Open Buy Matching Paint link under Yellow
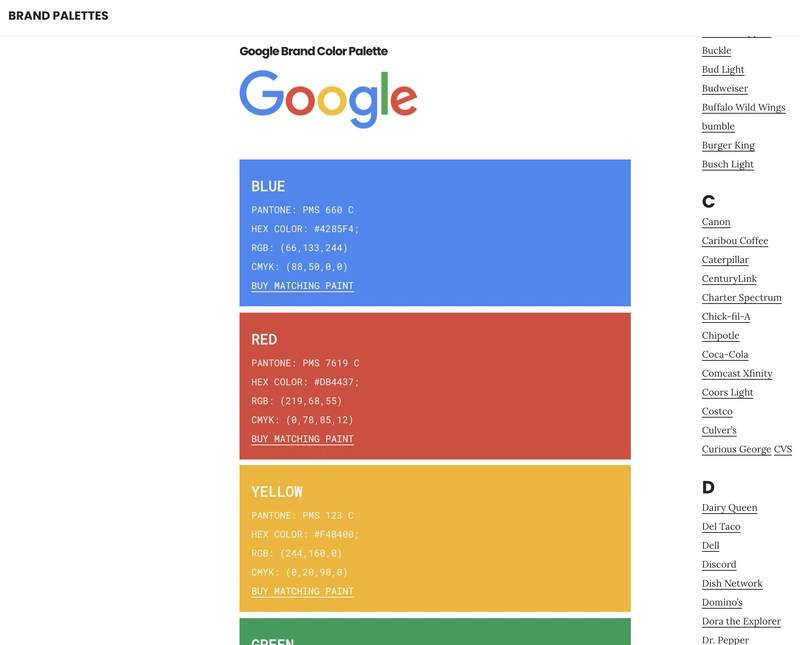 302,591
